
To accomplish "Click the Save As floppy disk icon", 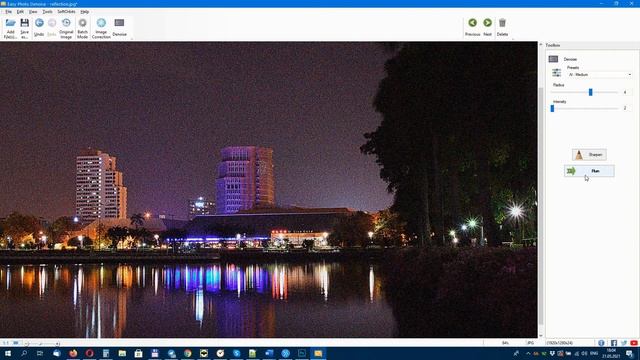I will [24, 23].
